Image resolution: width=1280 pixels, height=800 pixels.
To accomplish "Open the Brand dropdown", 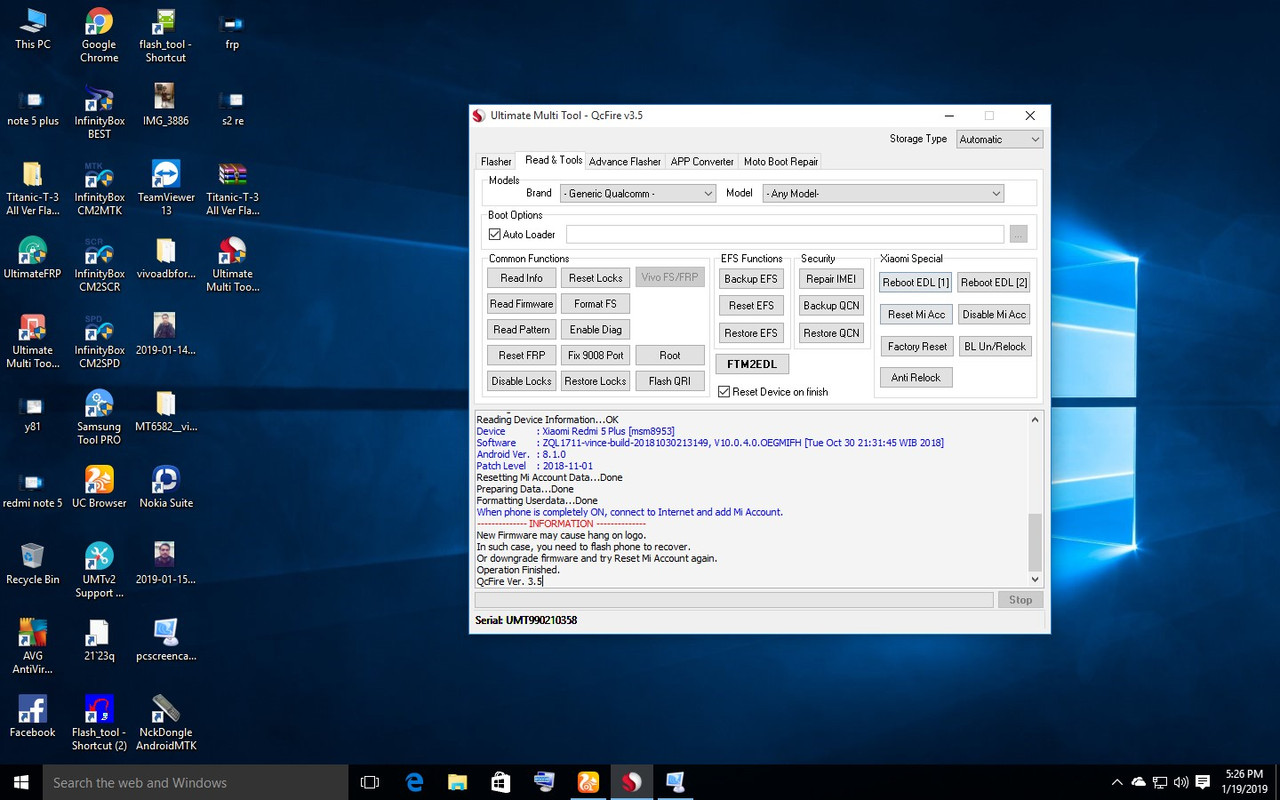I will 637,193.
